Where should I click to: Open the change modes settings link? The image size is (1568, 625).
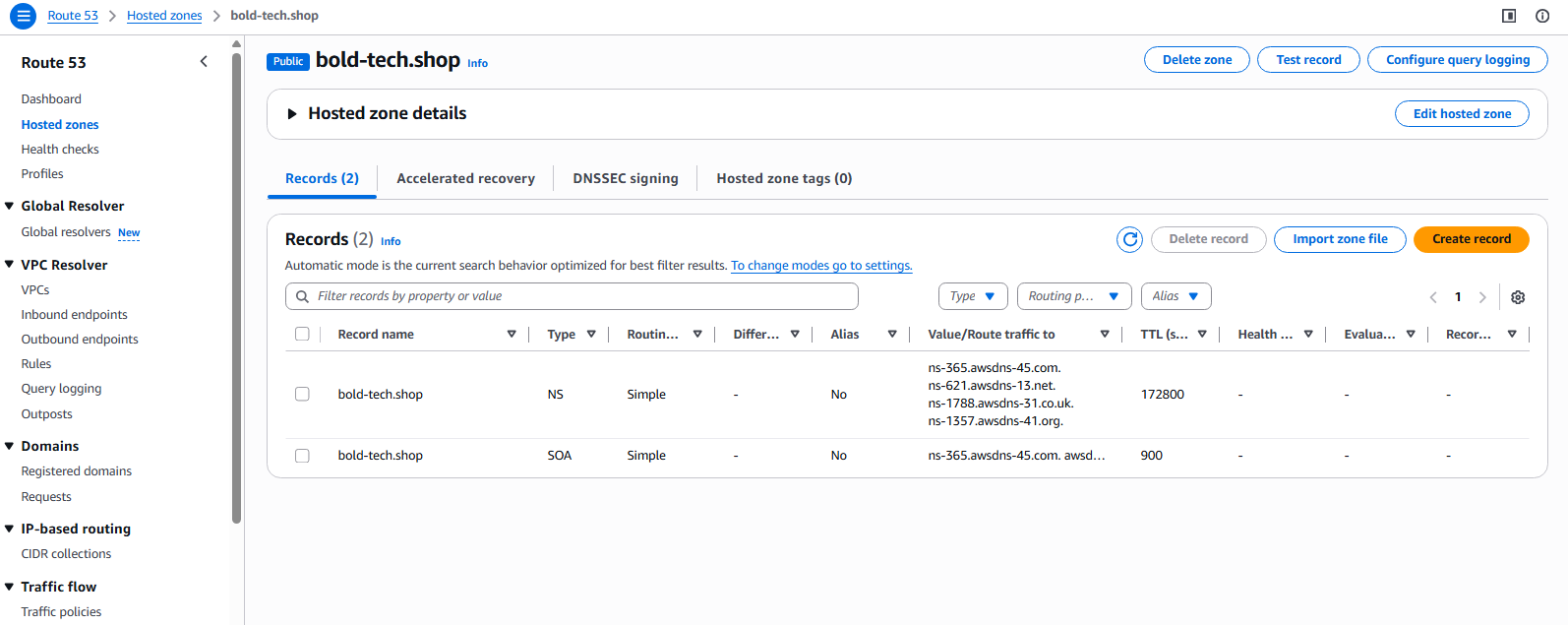point(821,266)
